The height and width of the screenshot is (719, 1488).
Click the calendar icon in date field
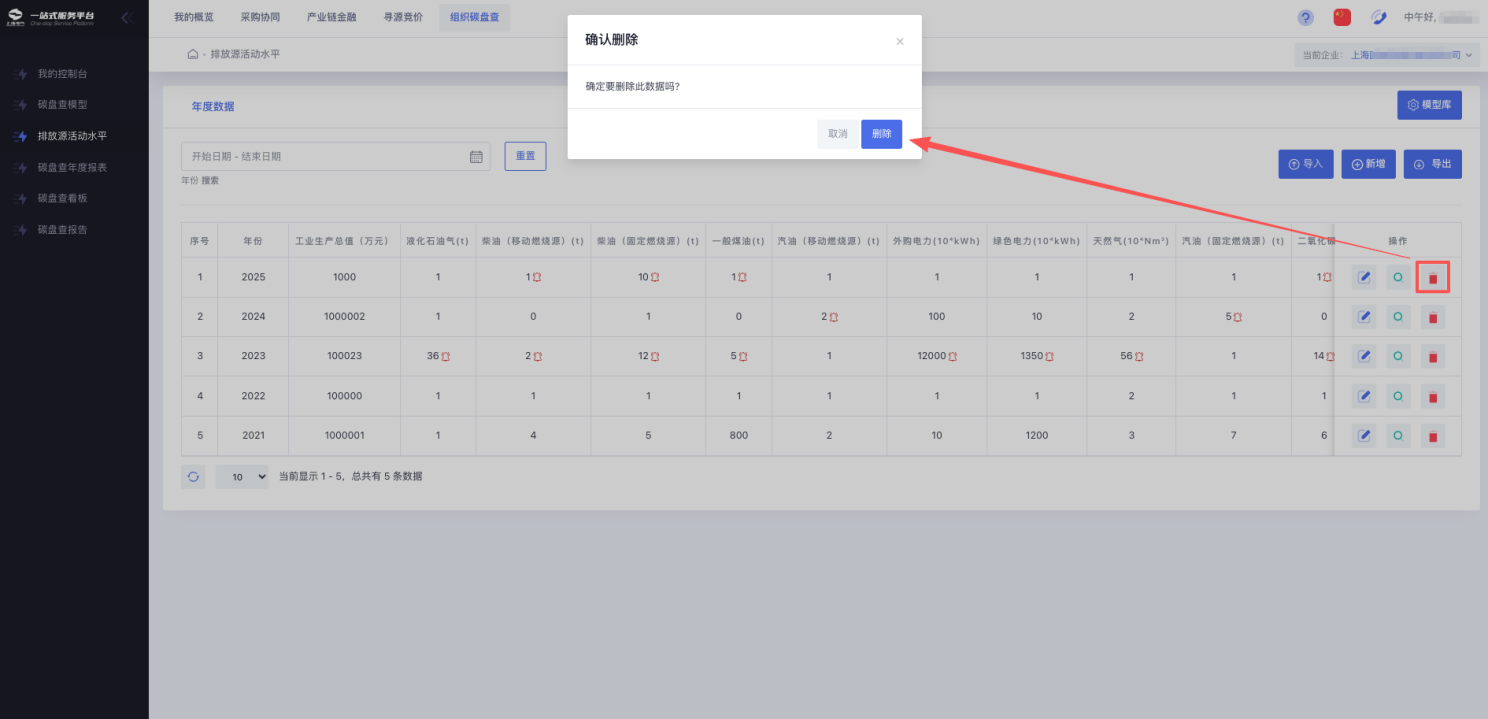point(476,157)
